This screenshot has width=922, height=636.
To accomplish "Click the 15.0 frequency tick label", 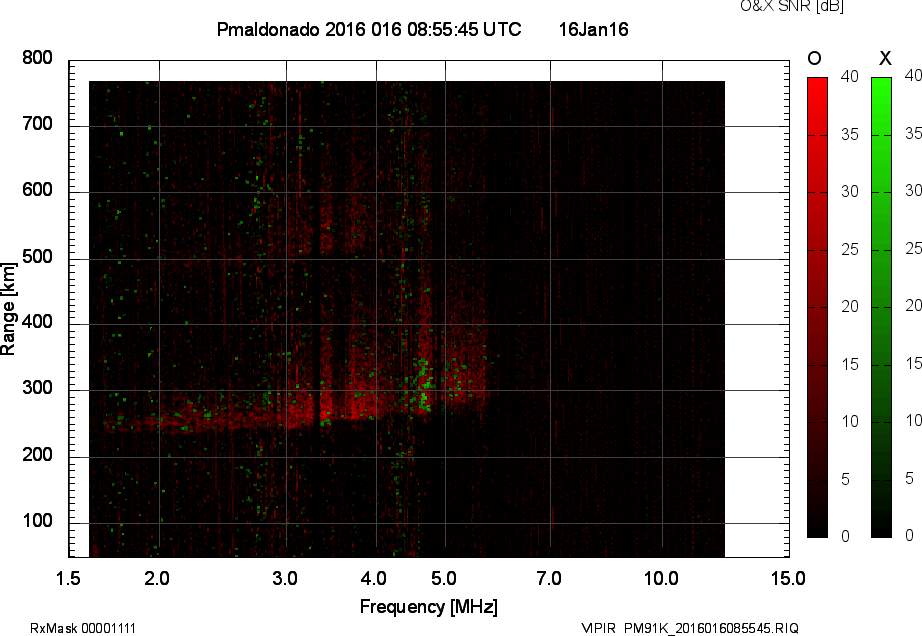I will (788, 578).
